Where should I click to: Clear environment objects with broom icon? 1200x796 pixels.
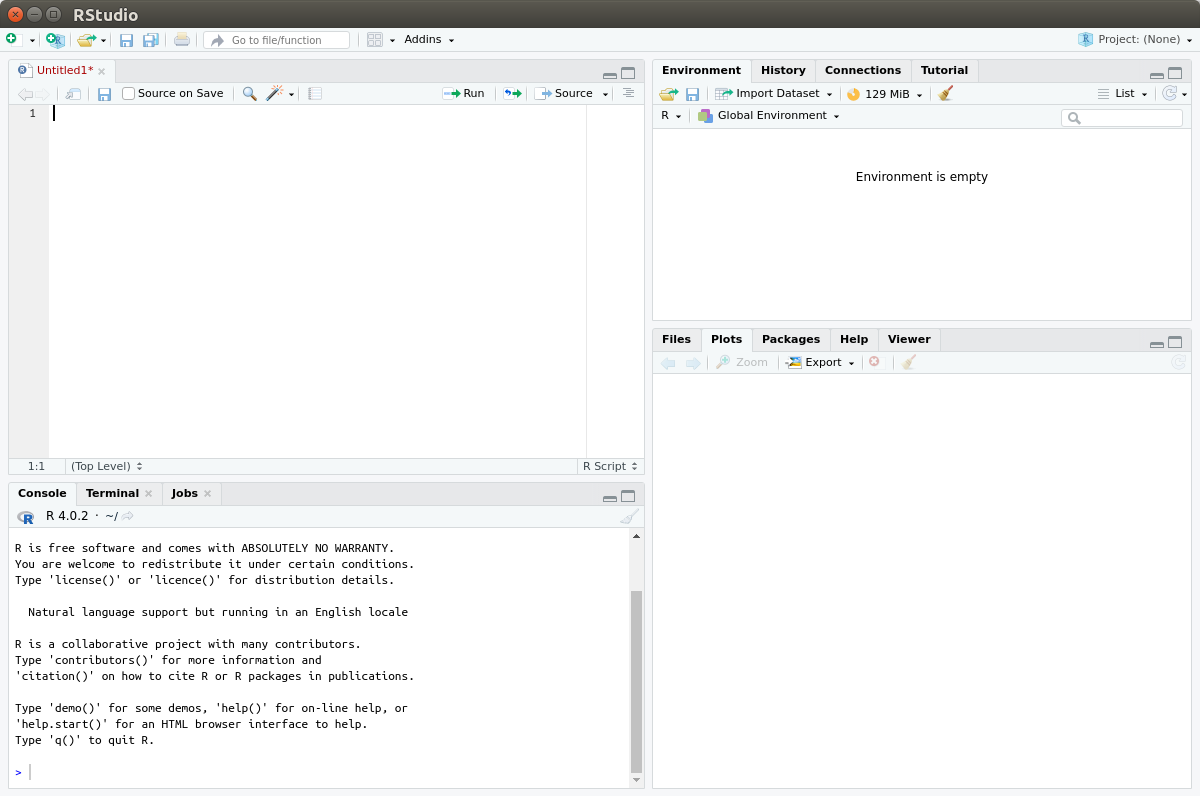pyautogui.click(x=946, y=94)
